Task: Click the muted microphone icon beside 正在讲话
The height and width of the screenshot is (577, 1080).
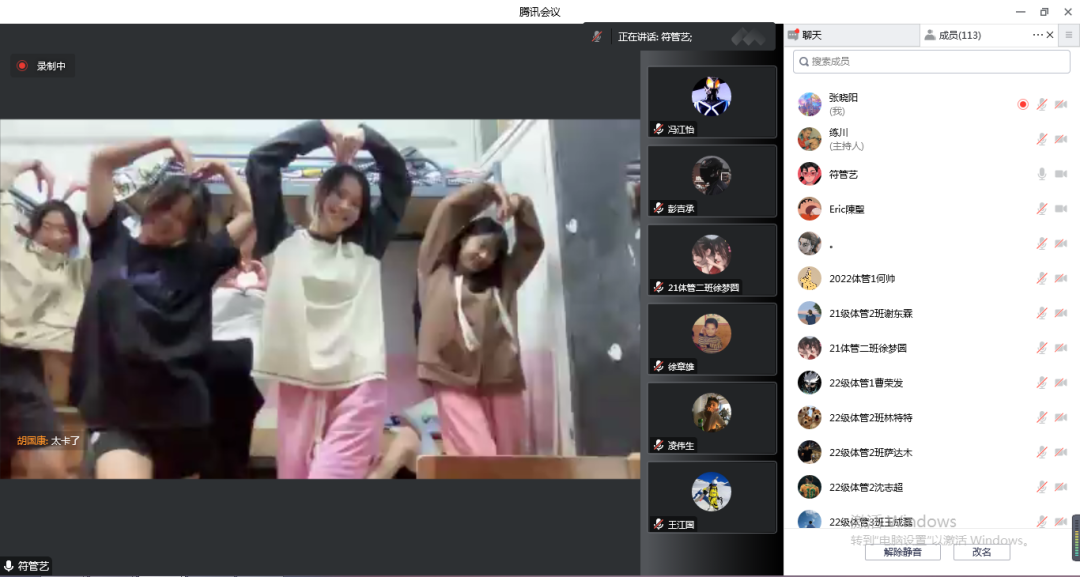Action: tap(597, 36)
